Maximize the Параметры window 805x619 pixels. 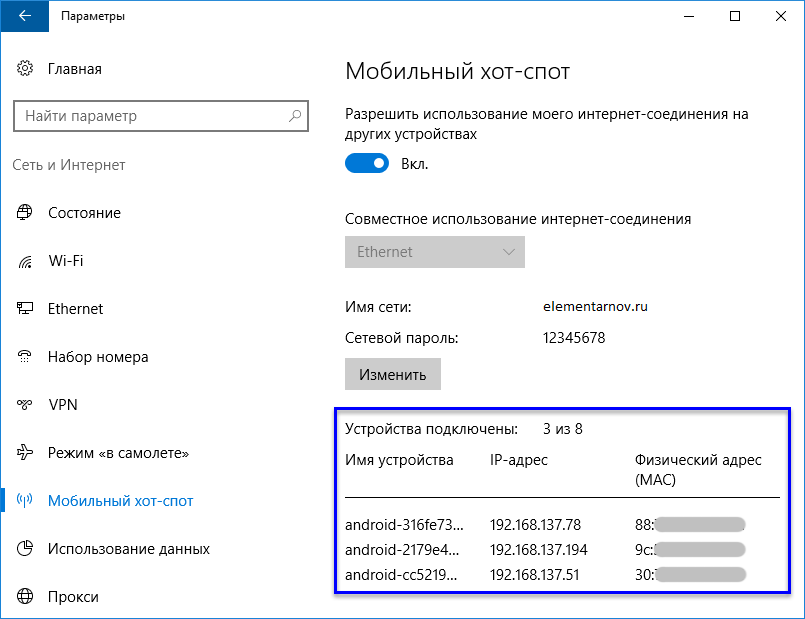[735, 16]
